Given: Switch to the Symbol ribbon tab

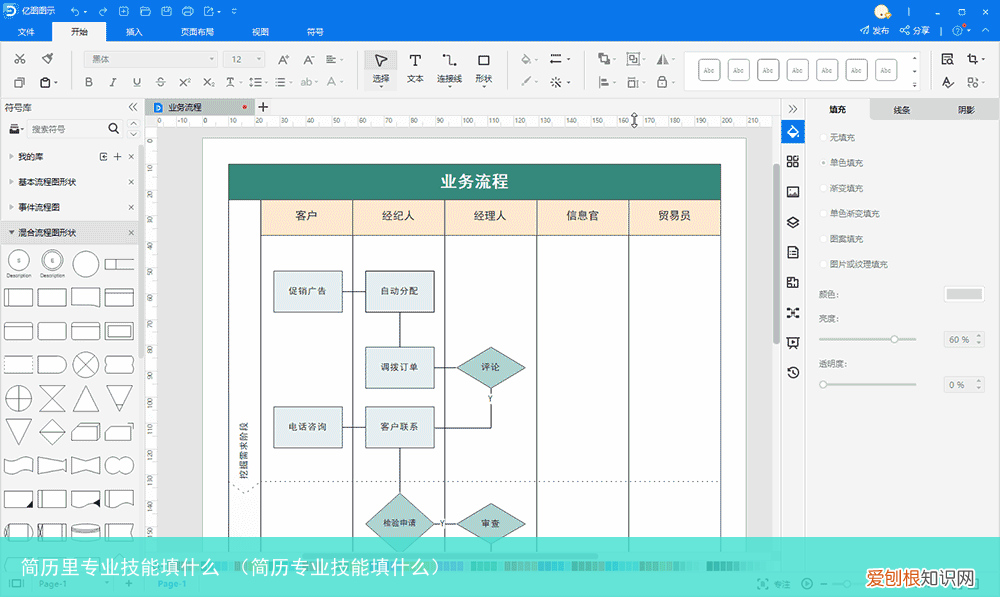Looking at the screenshot, I should click(x=315, y=32).
